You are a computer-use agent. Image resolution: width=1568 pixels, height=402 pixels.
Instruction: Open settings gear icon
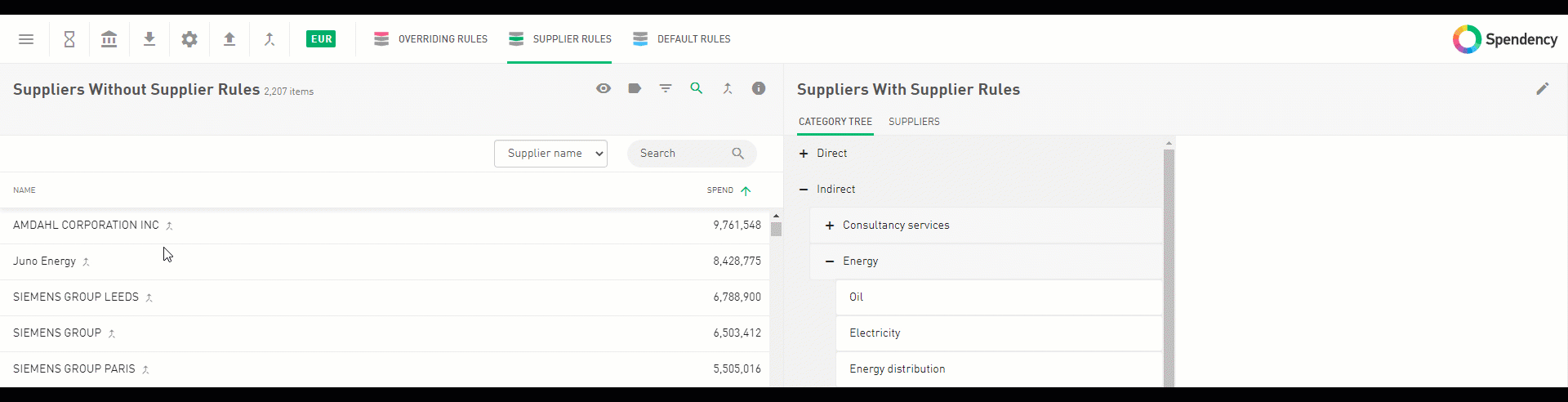pos(189,39)
